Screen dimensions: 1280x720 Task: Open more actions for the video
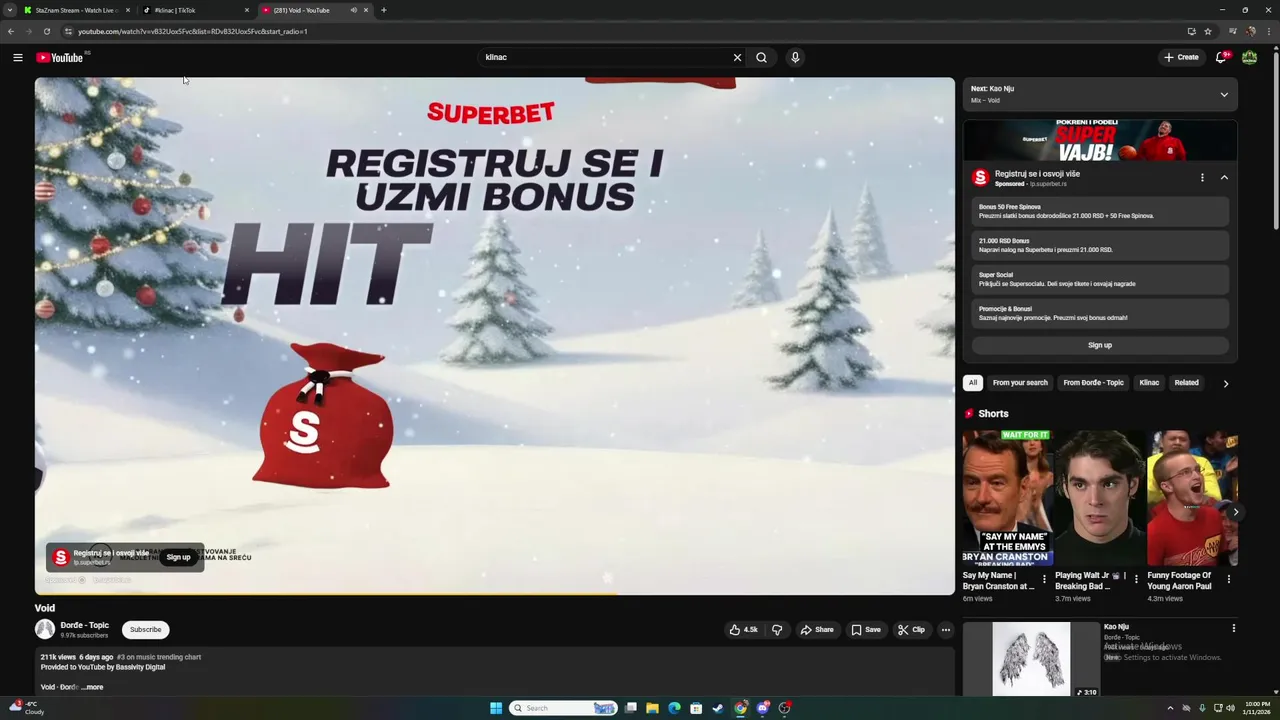click(x=945, y=630)
